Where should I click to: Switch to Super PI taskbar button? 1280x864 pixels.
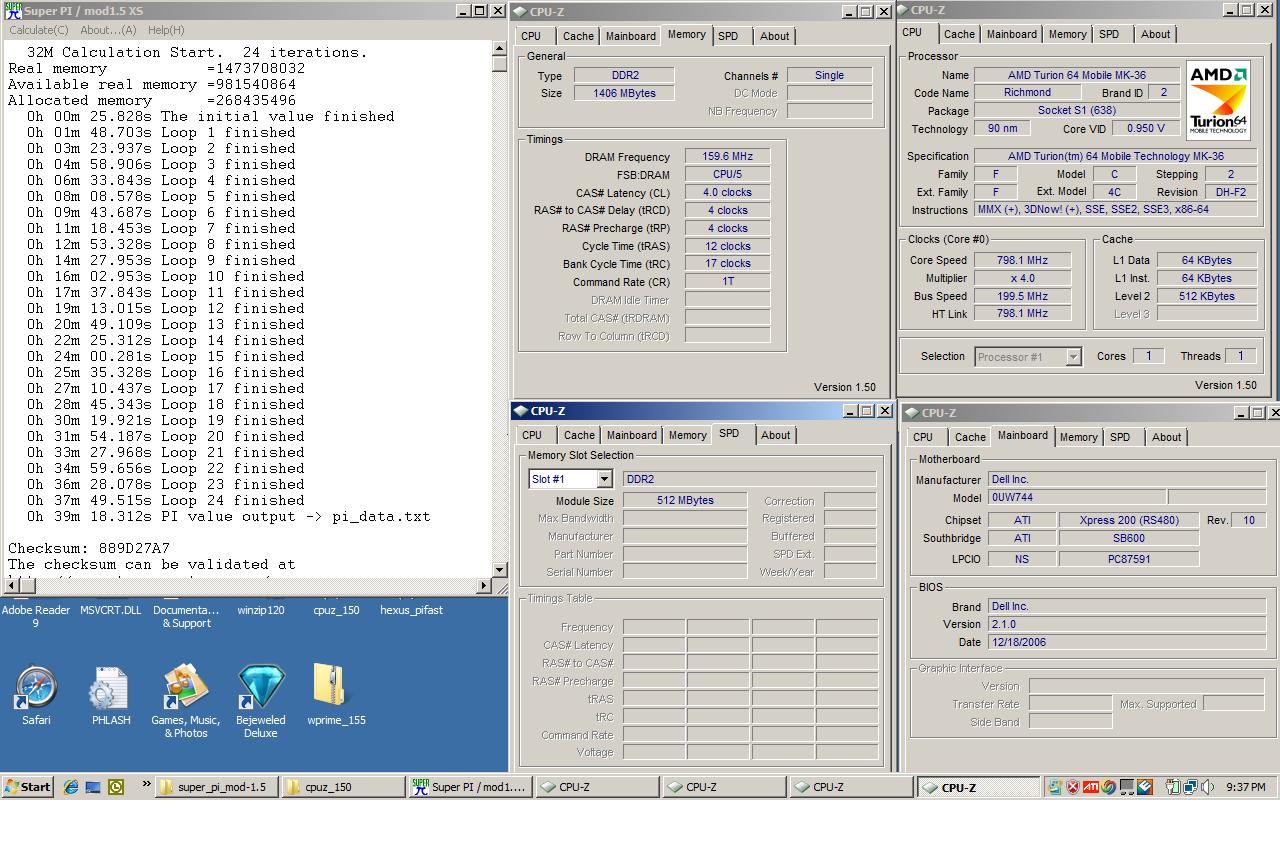[471, 787]
